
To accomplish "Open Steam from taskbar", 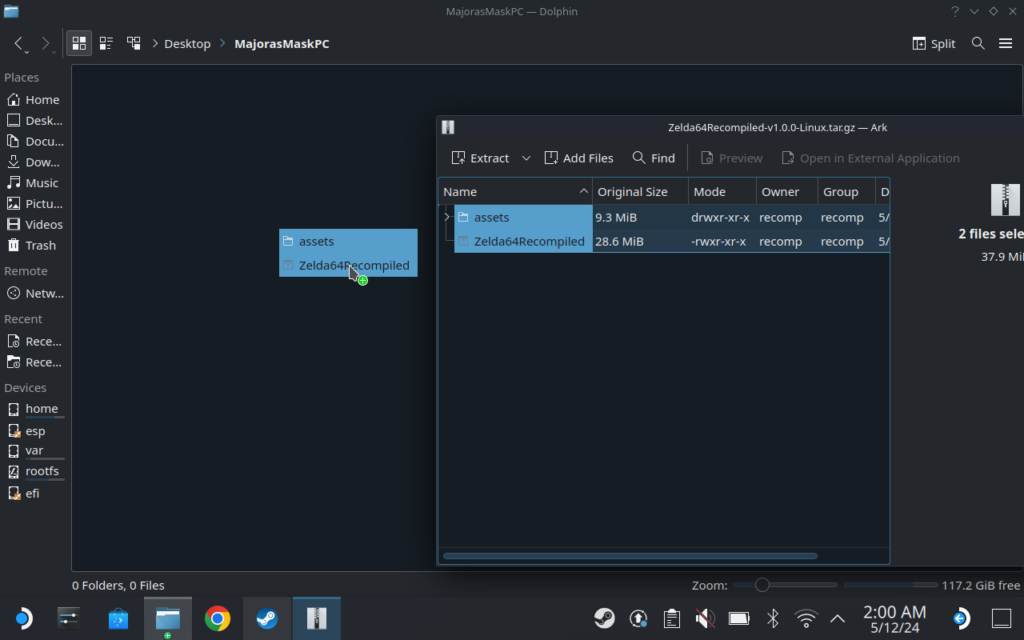I will coord(267,618).
